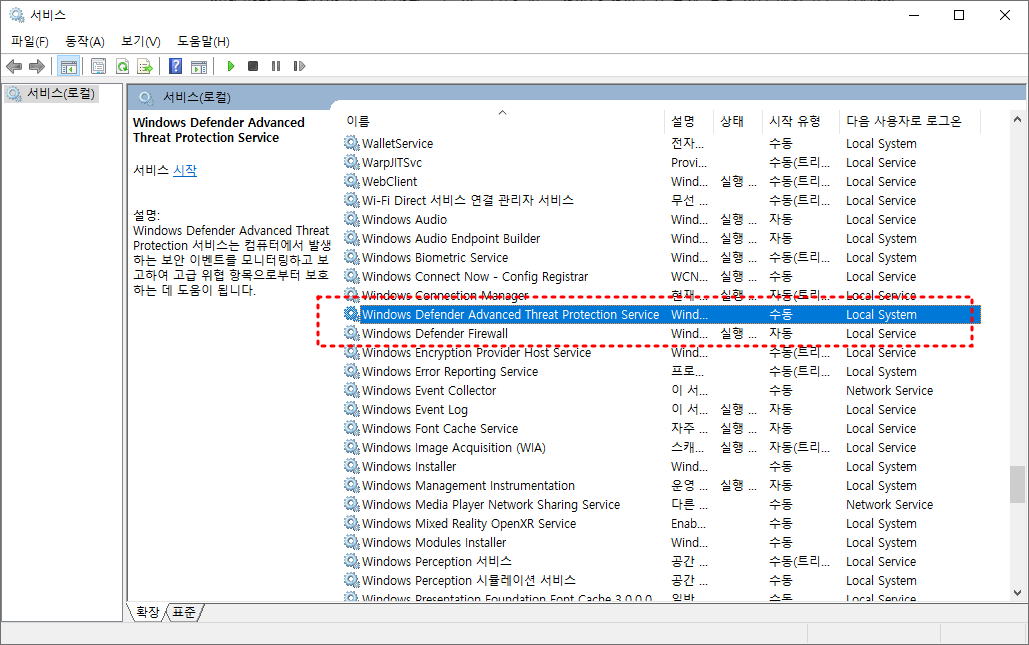This screenshot has width=1029, height=645.
Task: Open the 동작(A) menu
Action: 85,42
